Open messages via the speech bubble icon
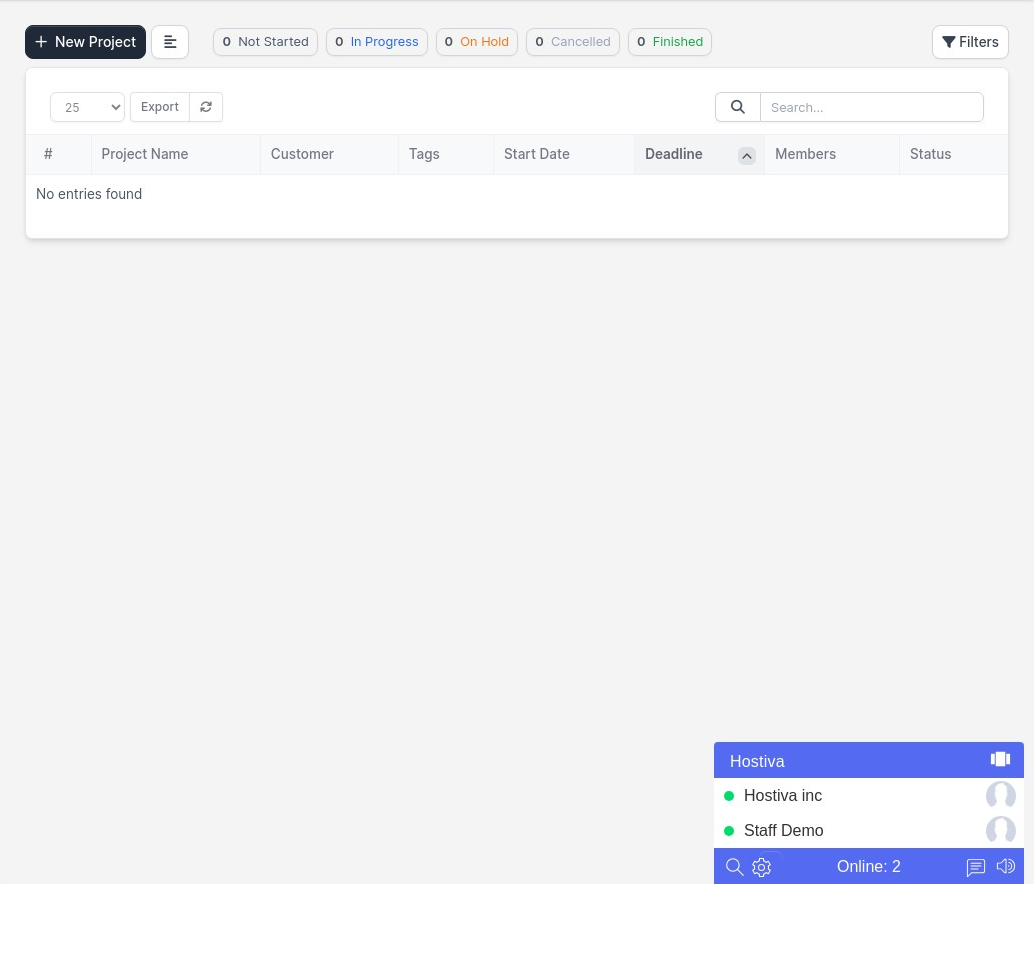 (976, 866)
